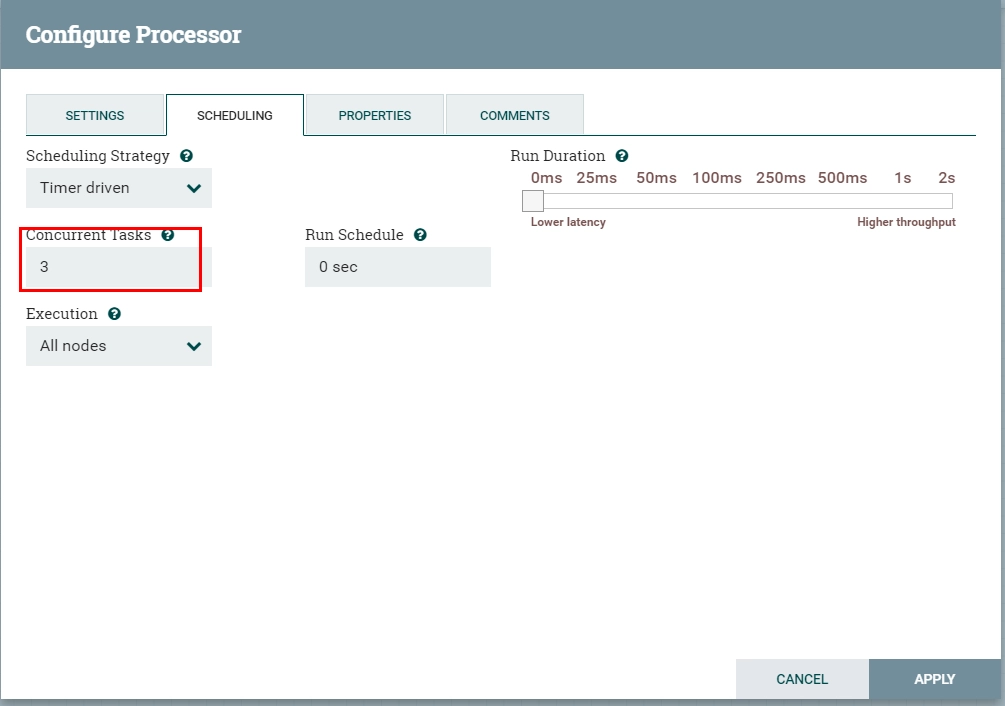Screen dimensions: 1005x706
Task: Select the Scheduling tab
Action: (235, 115)
